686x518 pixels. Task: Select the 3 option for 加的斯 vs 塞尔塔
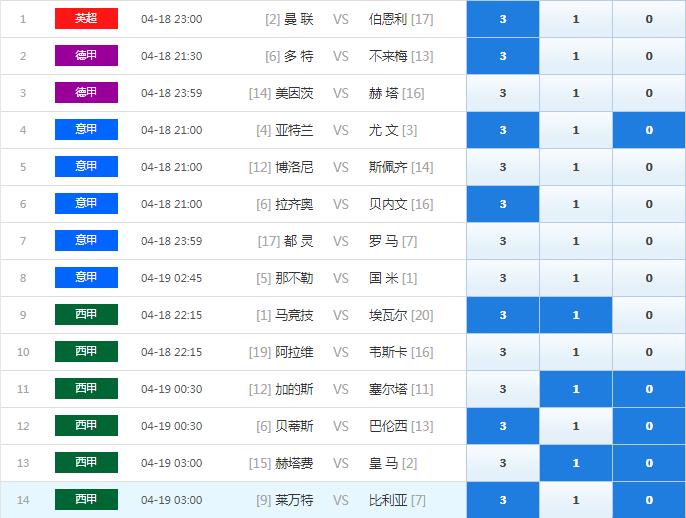tap(503, 389)
